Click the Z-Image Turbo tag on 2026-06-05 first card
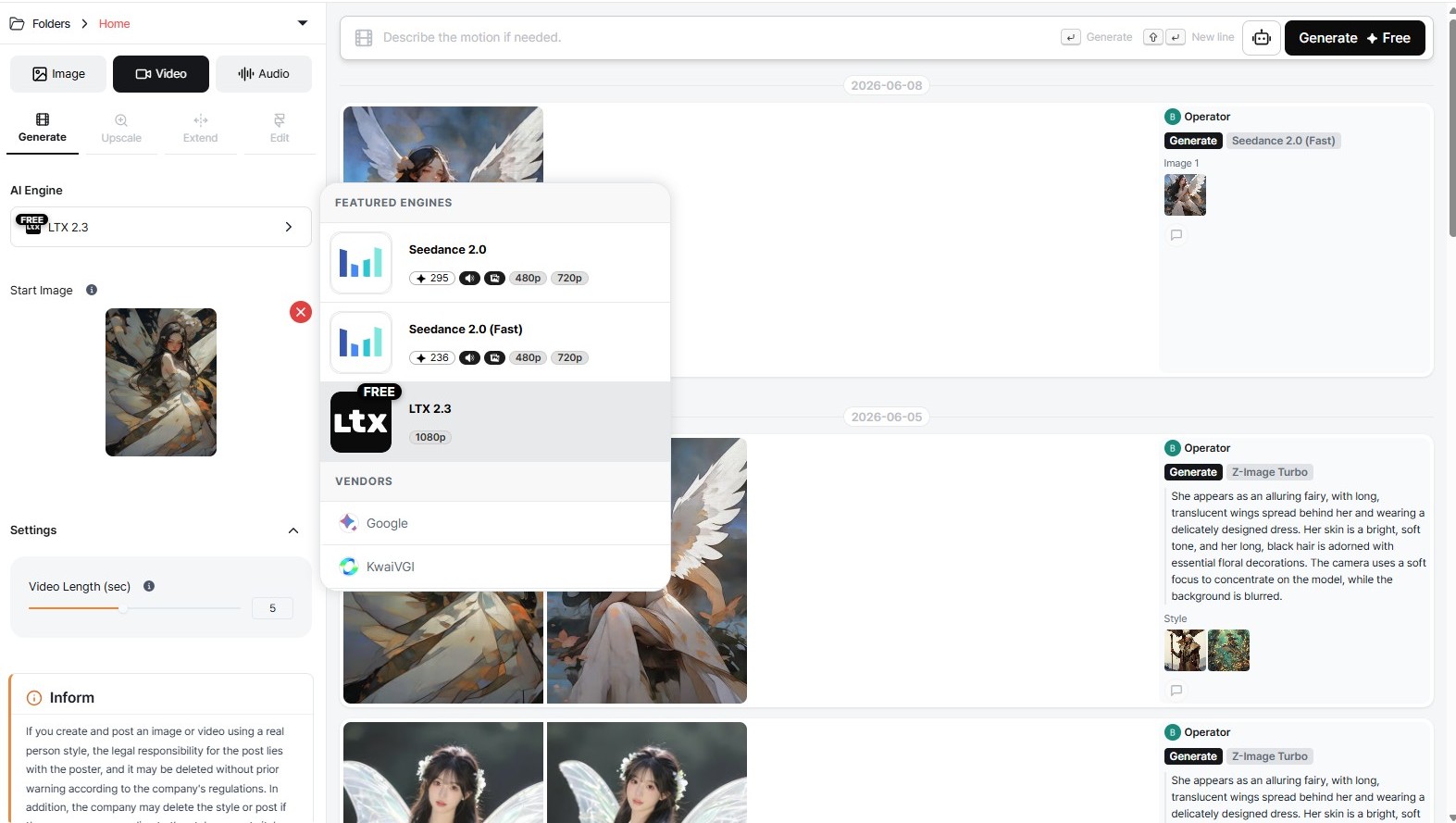 pos(1269,472)
